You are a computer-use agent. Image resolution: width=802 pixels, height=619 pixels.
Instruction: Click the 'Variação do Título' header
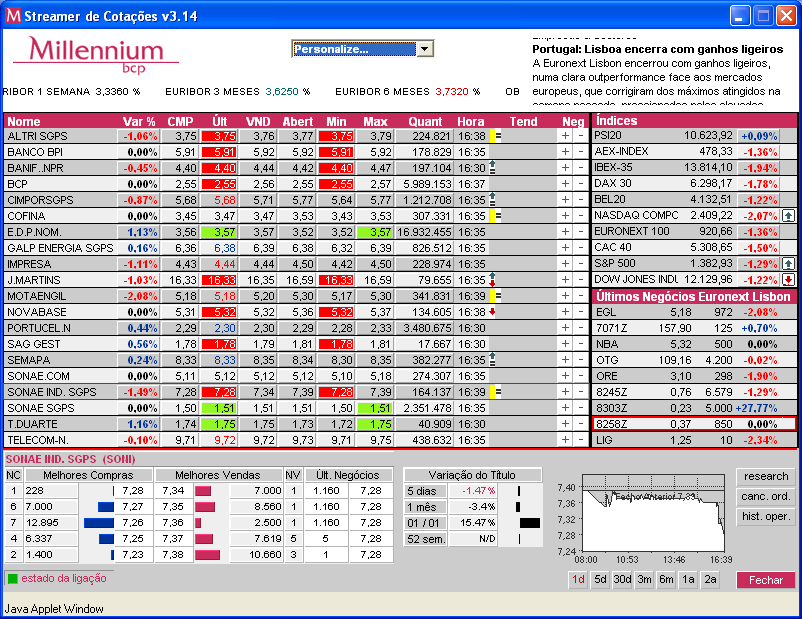pyautogui.click(x=472, y=475)
